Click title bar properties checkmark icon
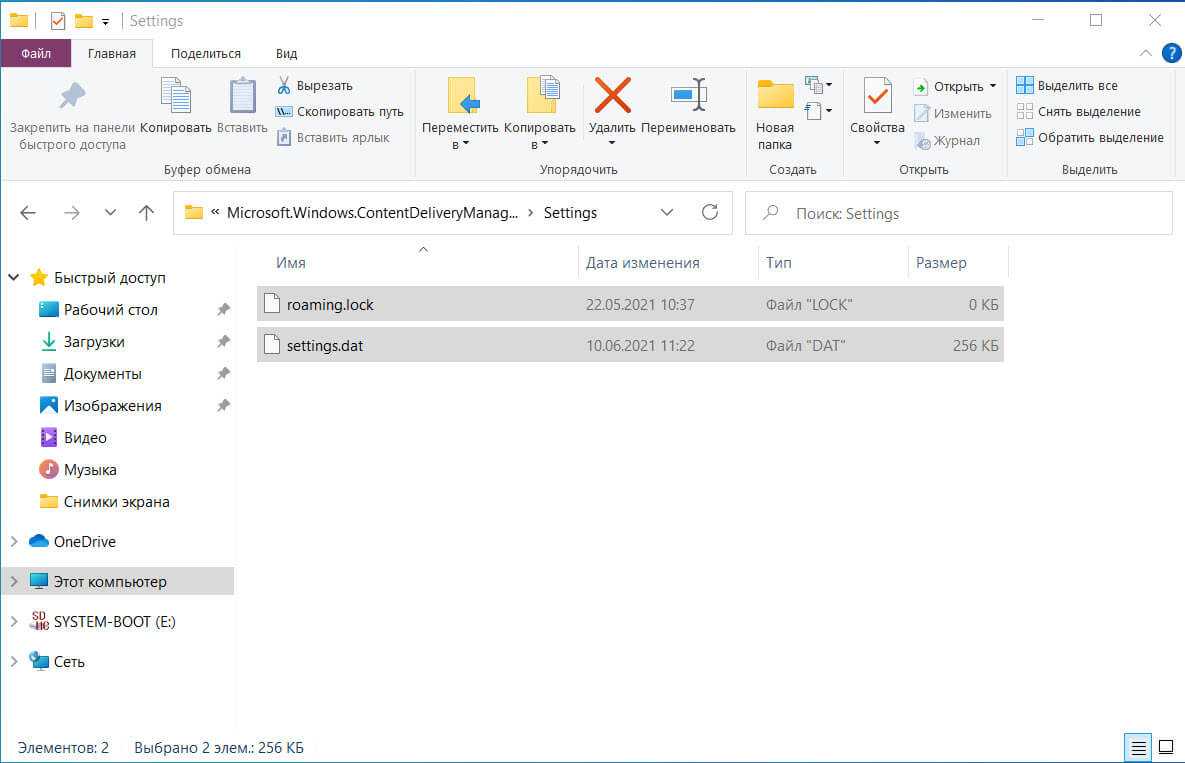1185x763 pixels. point(57,21)
